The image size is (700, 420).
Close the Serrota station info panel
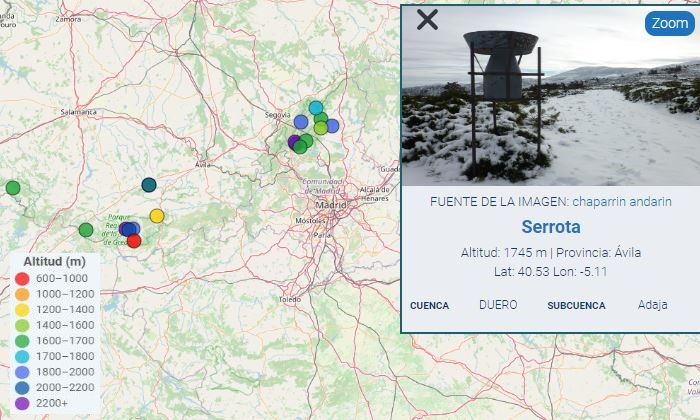(x=427, y=20)
